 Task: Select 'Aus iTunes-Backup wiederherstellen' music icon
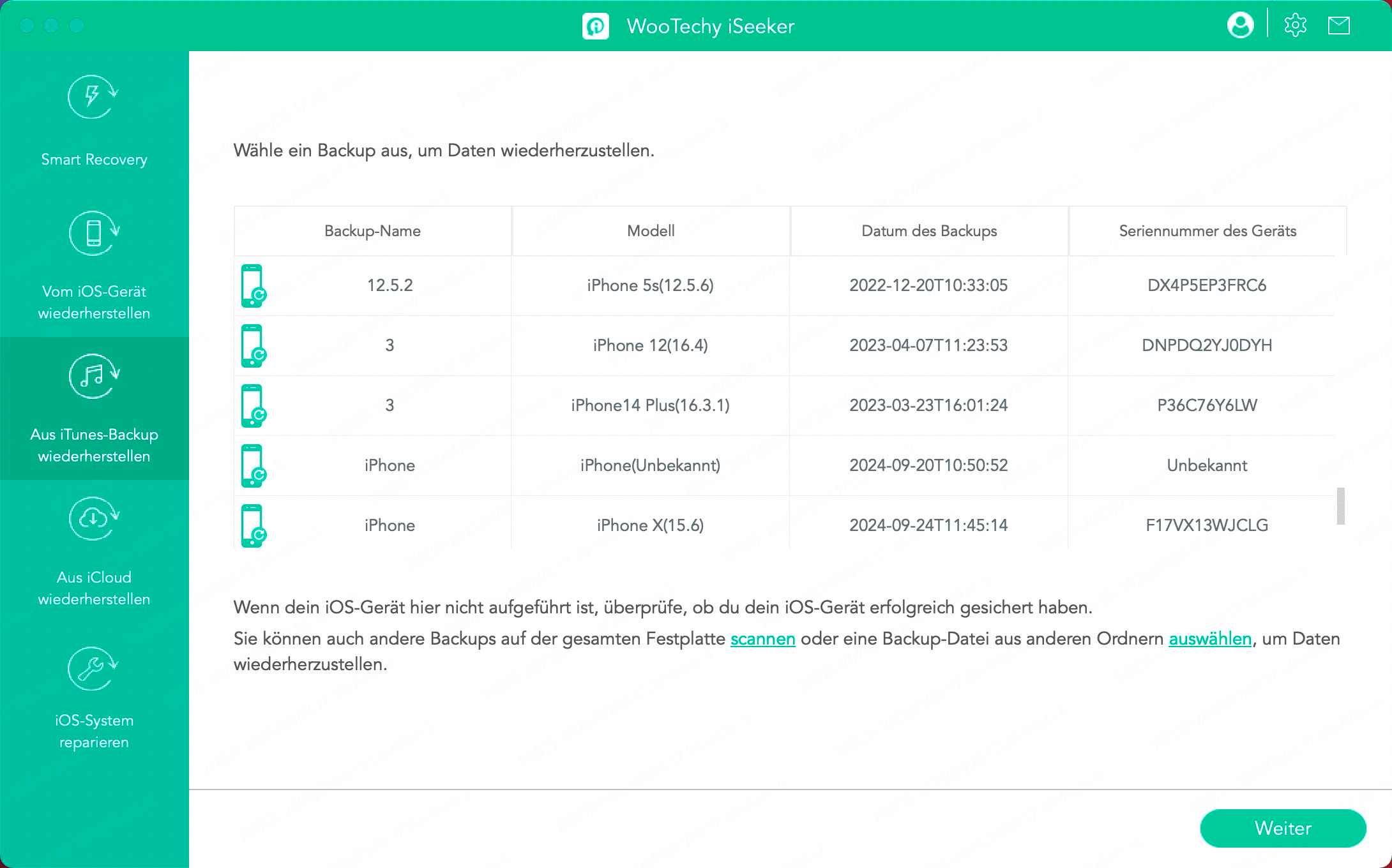click(x=93, y=376)
